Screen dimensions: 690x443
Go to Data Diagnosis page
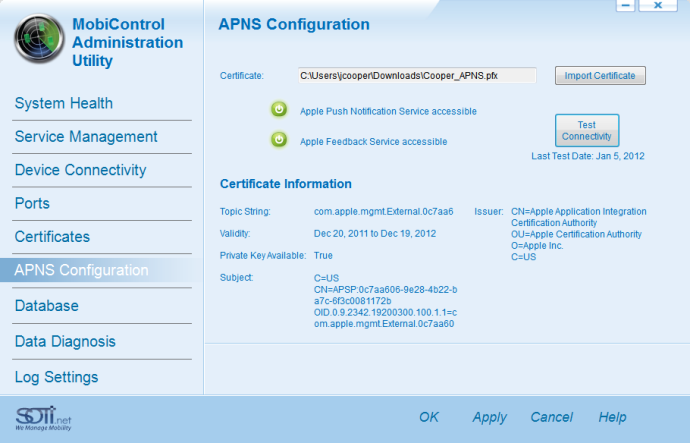65,341
